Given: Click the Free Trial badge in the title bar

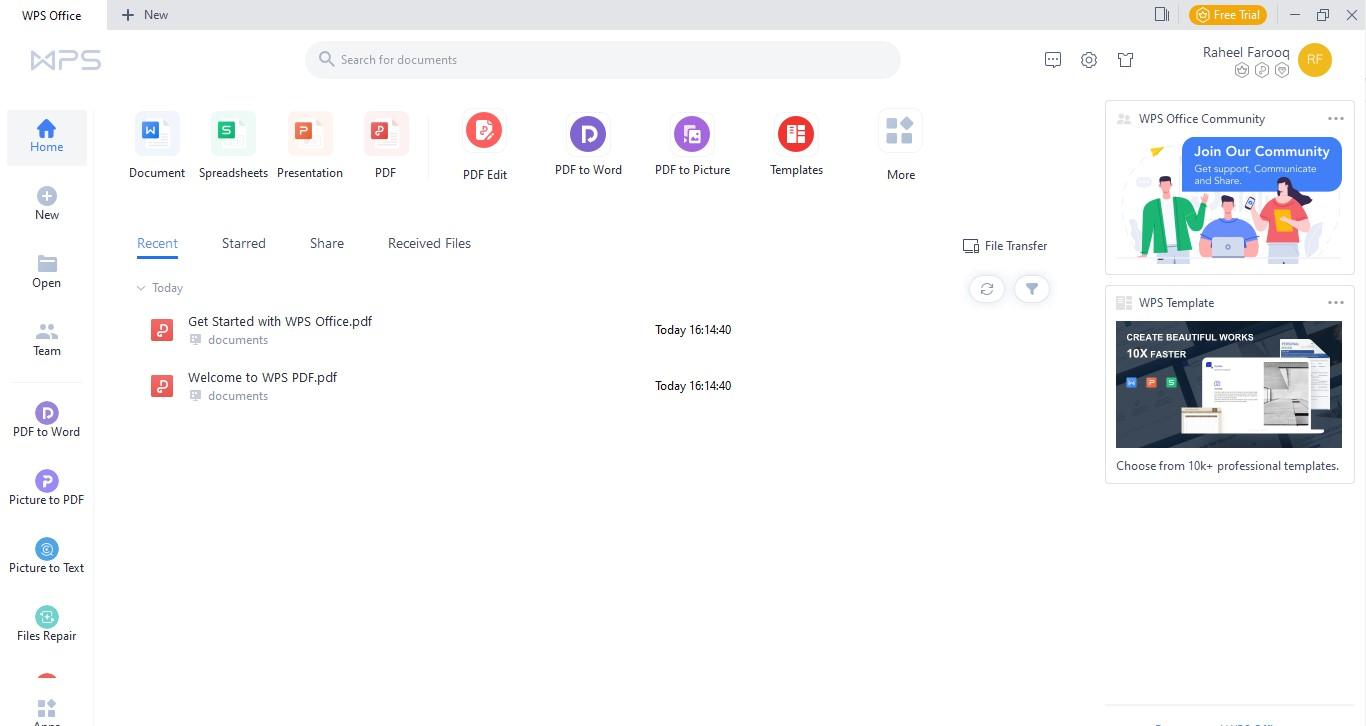Looking at the screenshot, I should pos(1228,14).
